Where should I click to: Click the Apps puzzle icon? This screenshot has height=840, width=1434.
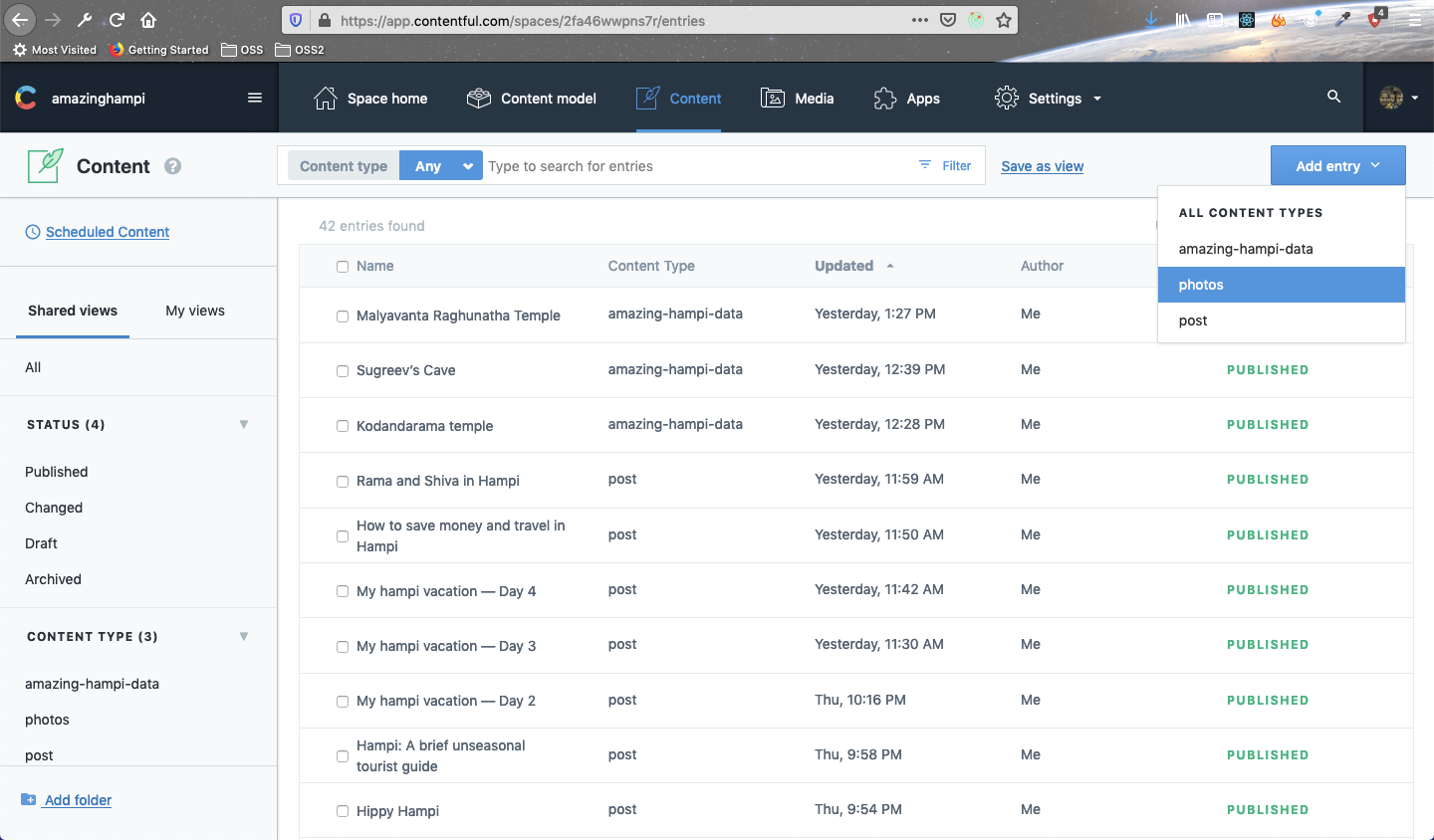pyautogui.click(x=885, y=98)
